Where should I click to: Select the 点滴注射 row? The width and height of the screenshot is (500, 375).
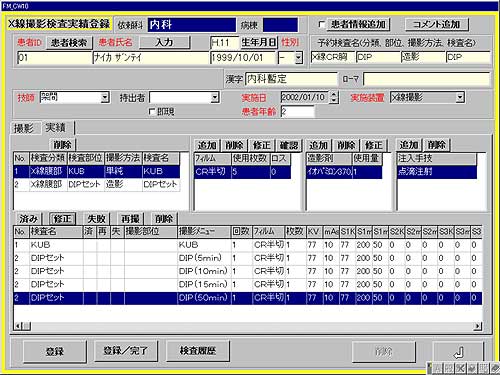pyautogui.click(x=437, y=172)
